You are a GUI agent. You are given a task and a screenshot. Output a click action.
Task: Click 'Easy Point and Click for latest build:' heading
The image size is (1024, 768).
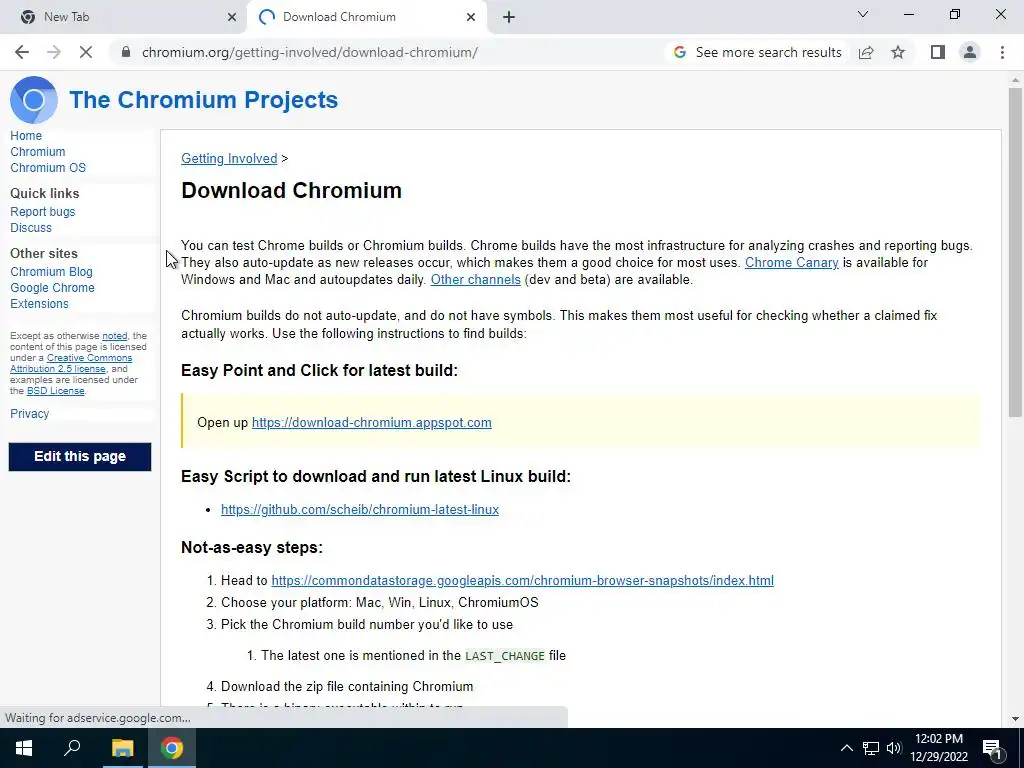coord(319,370)
